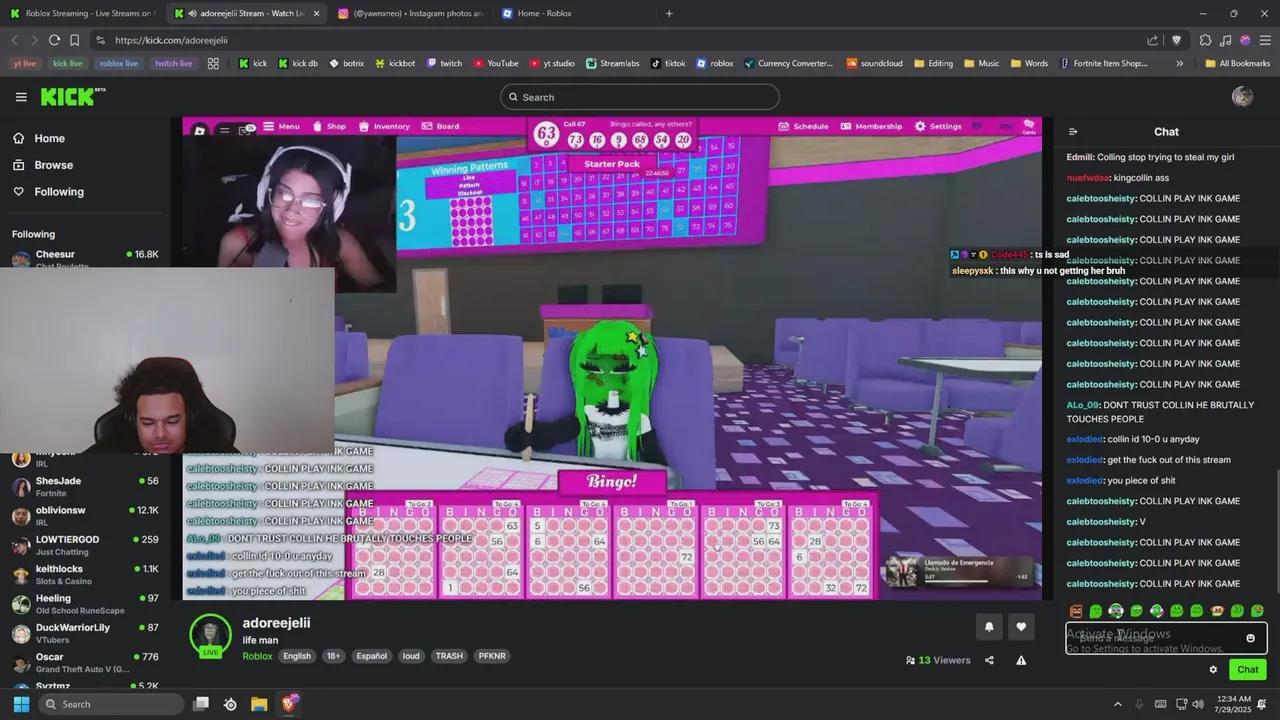This screenshot has width=1280, height=720.
Task: Toggle the sidebar with the hamburger menu
Action: pos(21,97)
